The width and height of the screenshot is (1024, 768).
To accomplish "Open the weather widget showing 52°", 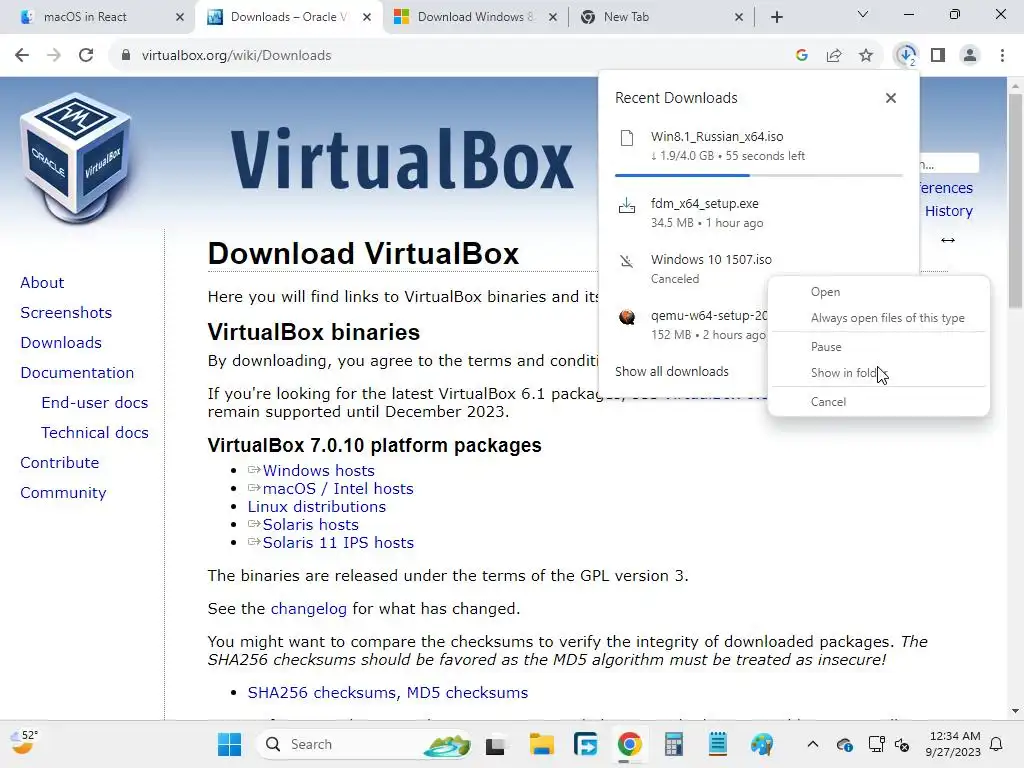I will [x=25, y=743].
